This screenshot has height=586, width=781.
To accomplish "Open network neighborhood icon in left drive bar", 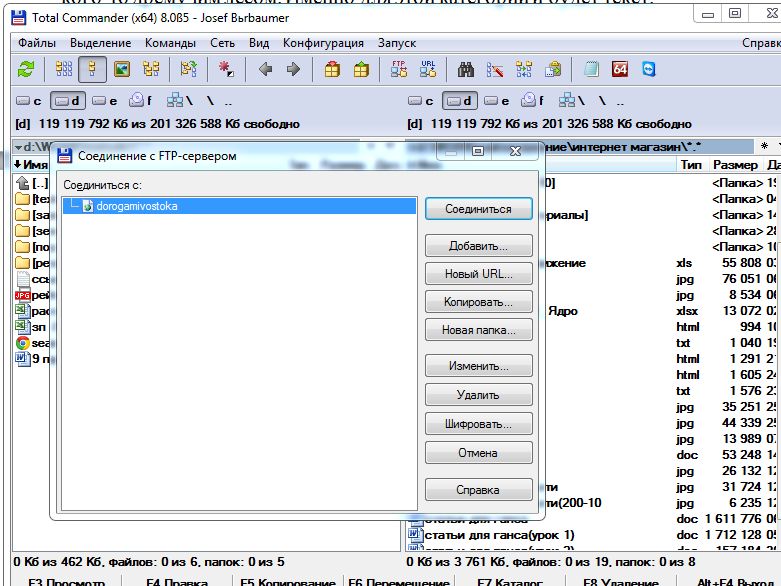I will click(x=180, y=101).
